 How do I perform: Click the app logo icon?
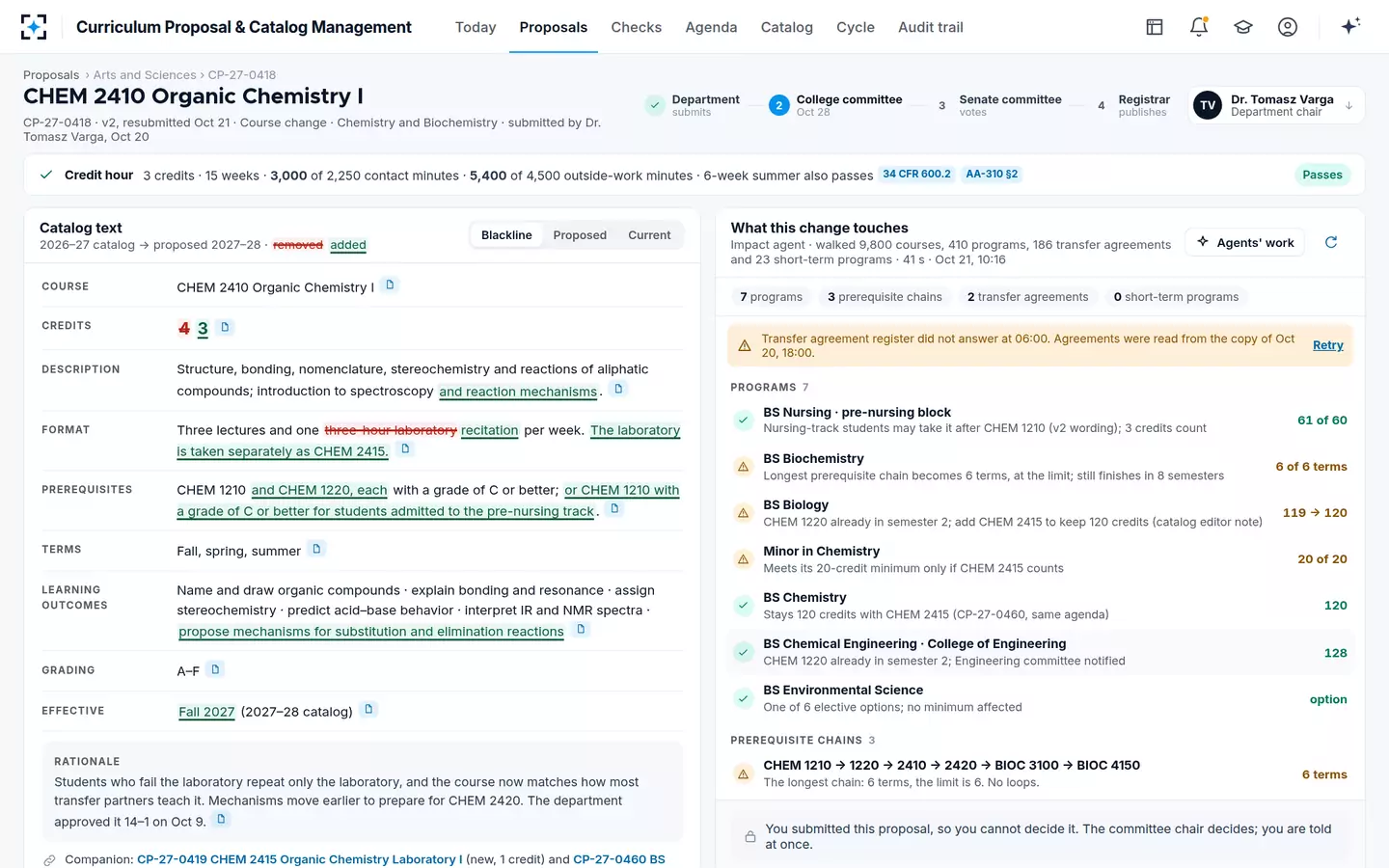[x=34, y=27]
